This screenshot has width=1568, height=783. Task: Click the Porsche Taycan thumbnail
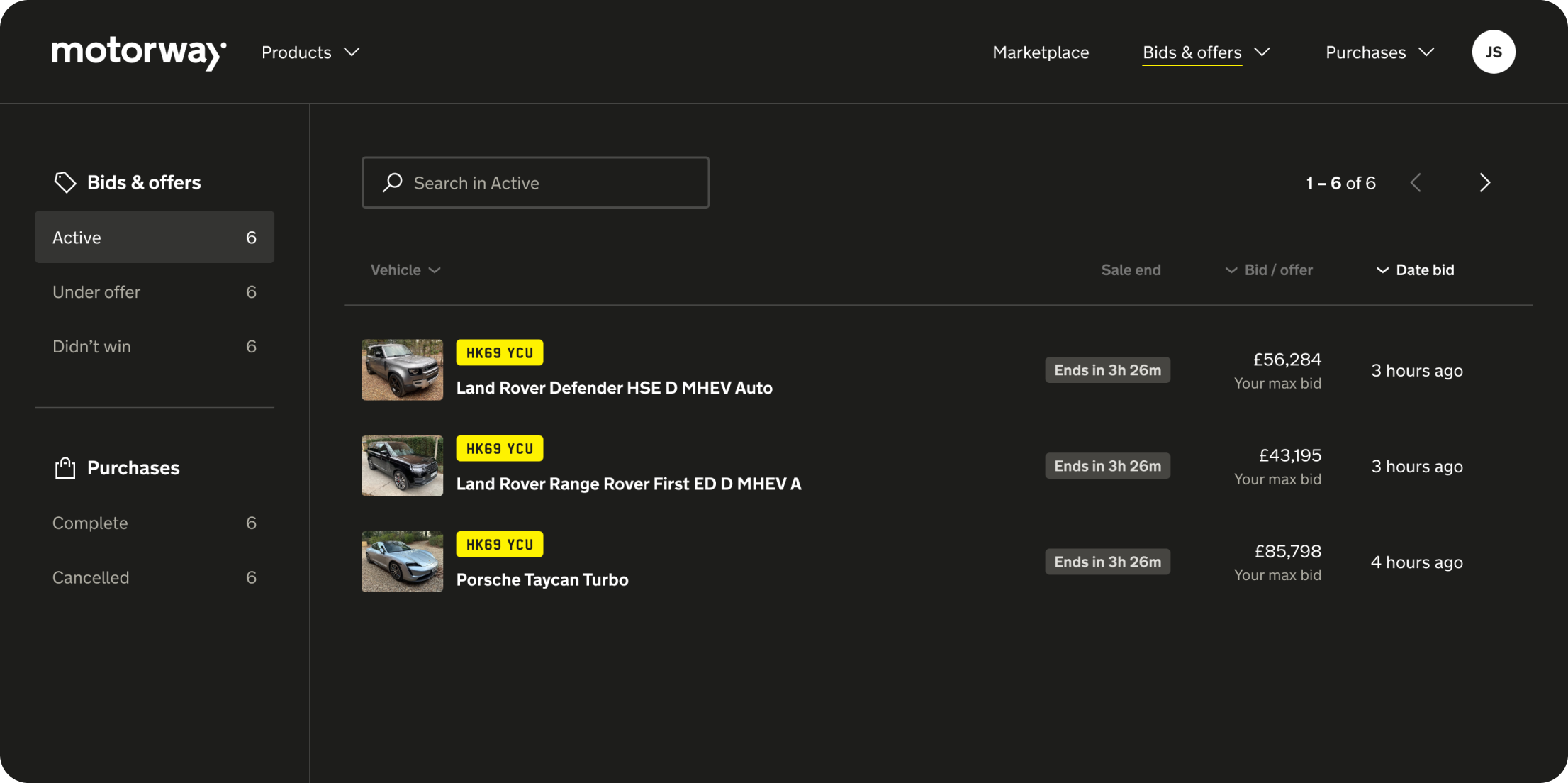(402, 561)
